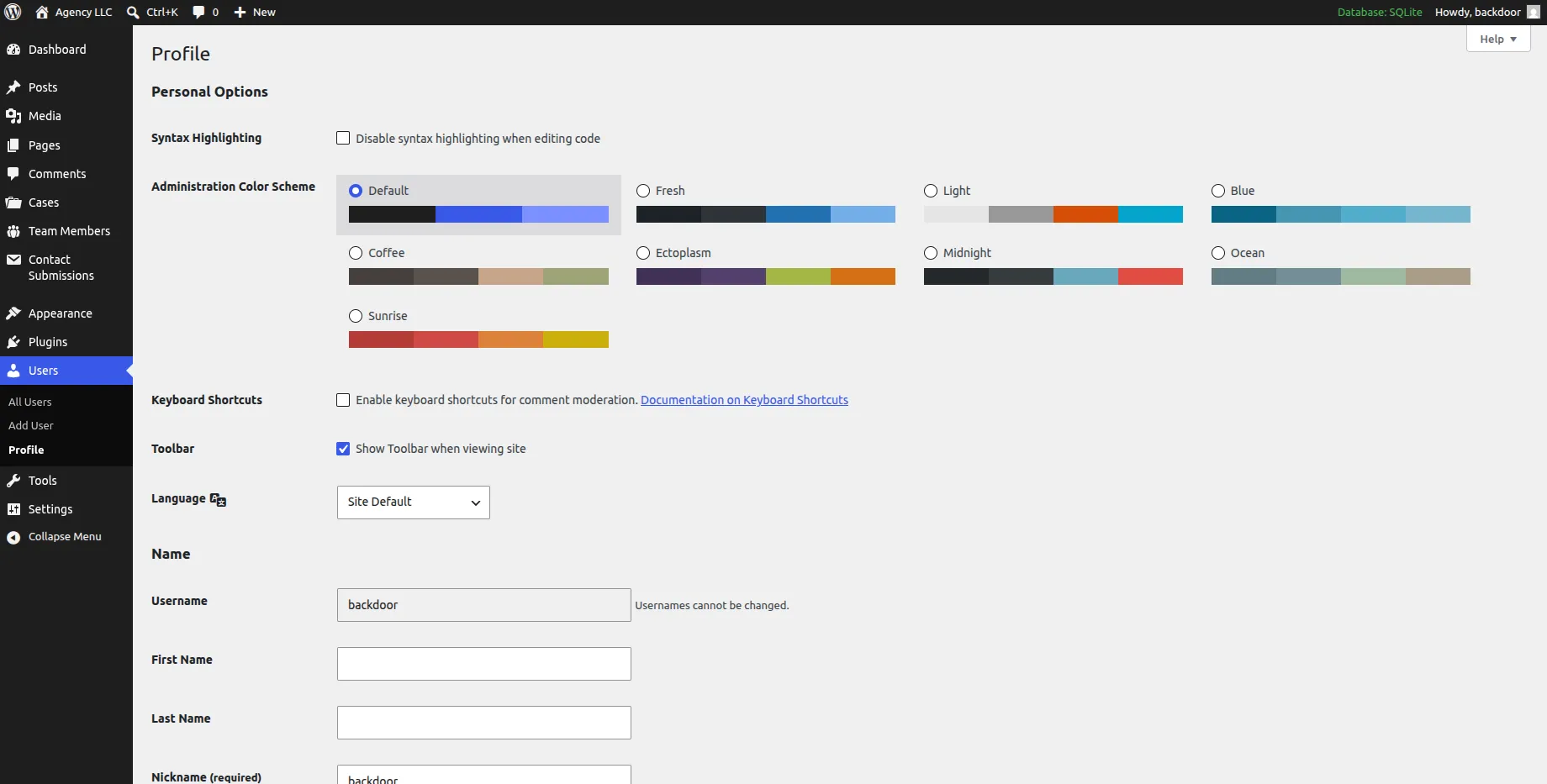This screenshot has height=784, width=1547.
Task: Click the user avatar next to Howdy
Action: [x=1534, y=12]
